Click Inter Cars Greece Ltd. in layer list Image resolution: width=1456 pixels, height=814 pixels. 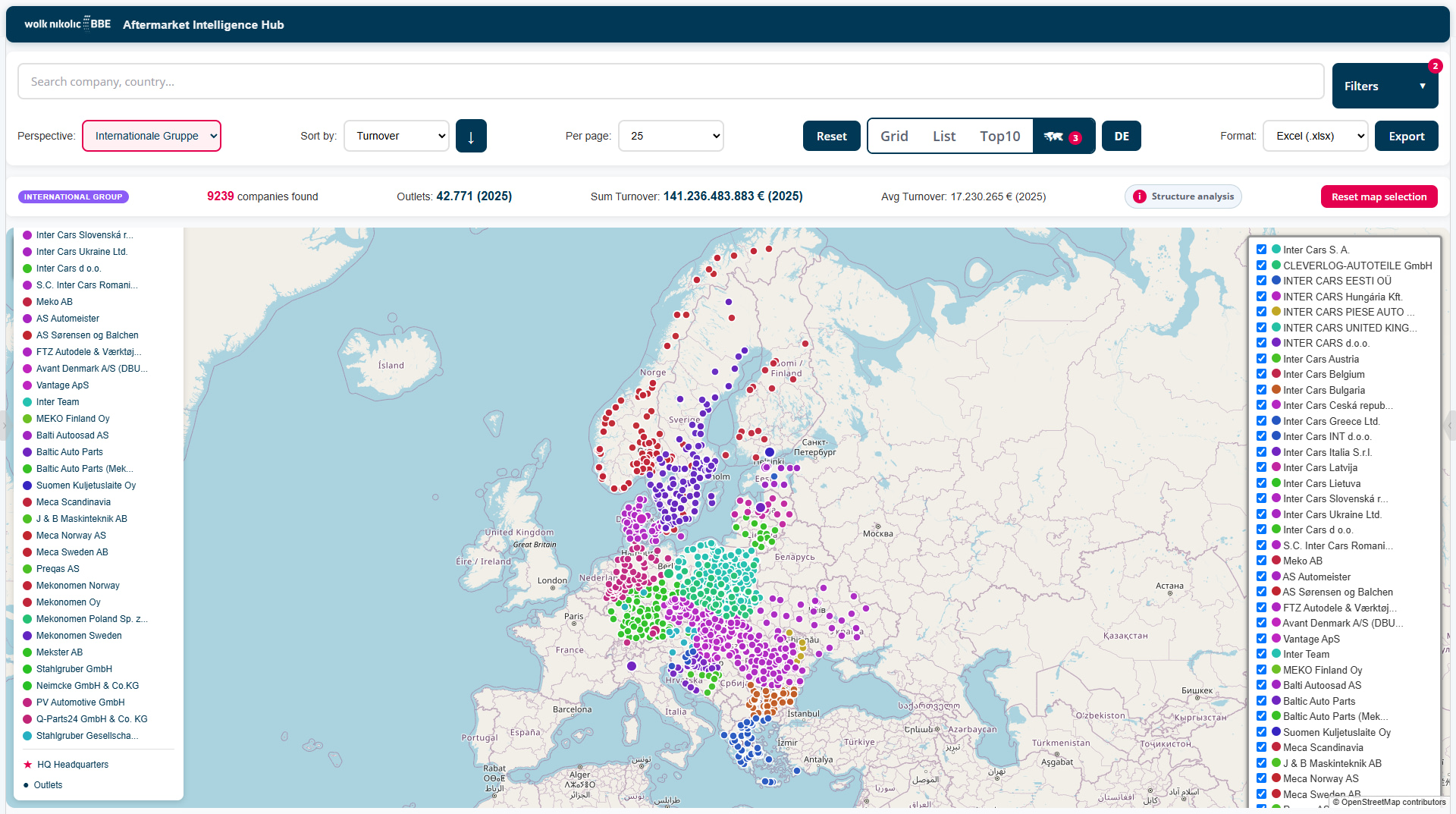[1331, 421]
